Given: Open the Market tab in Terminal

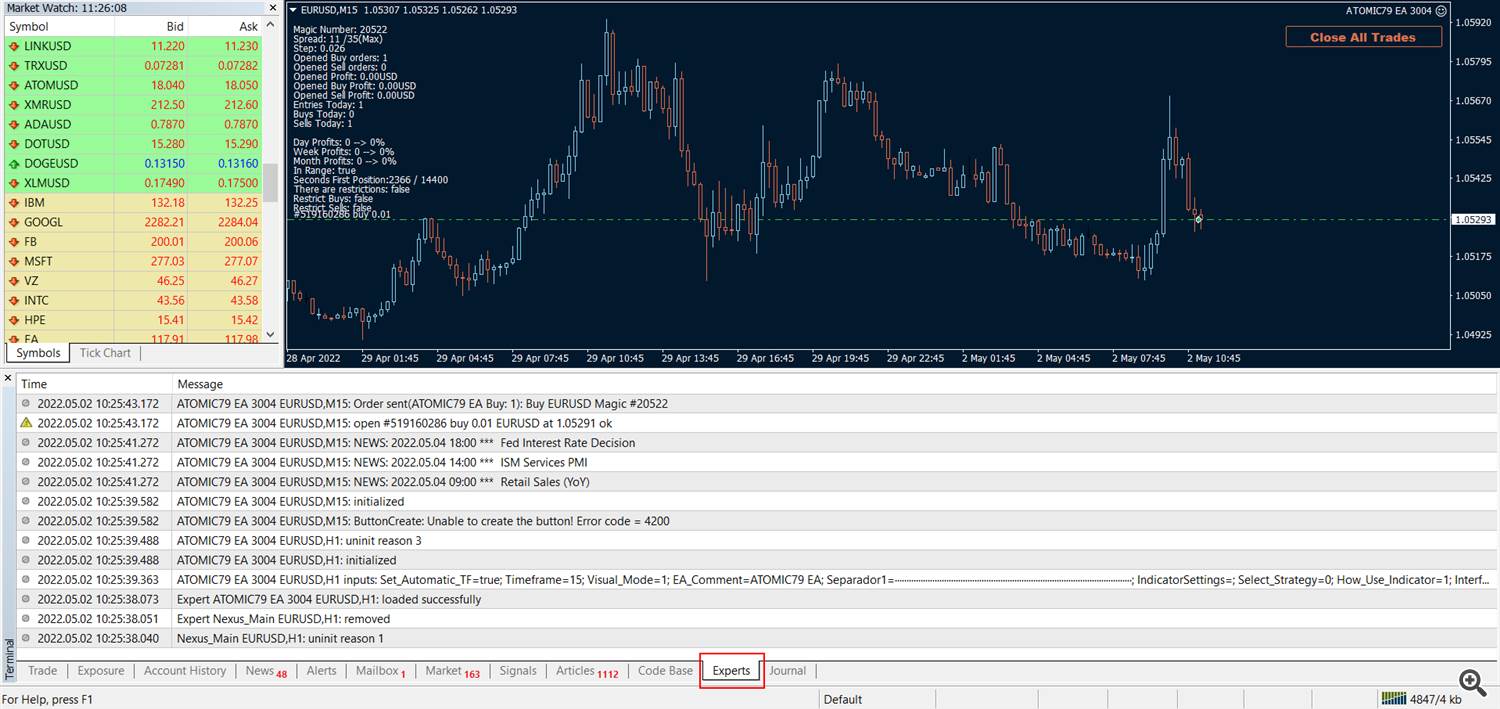Looking at the screenshot, I should coord(452,671).
